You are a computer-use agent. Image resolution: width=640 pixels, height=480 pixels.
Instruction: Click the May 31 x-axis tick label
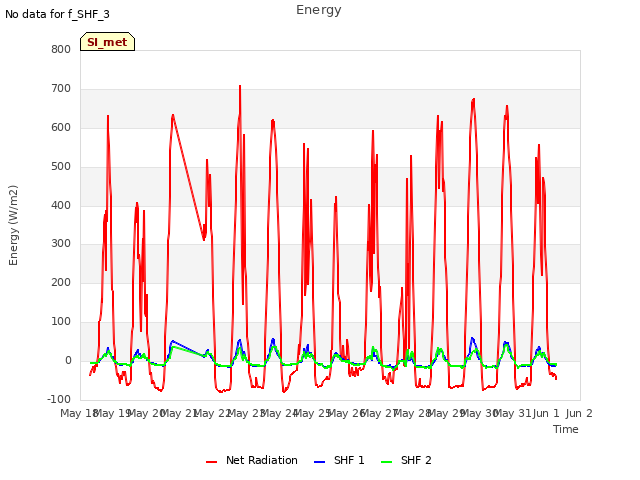[513, 413]
